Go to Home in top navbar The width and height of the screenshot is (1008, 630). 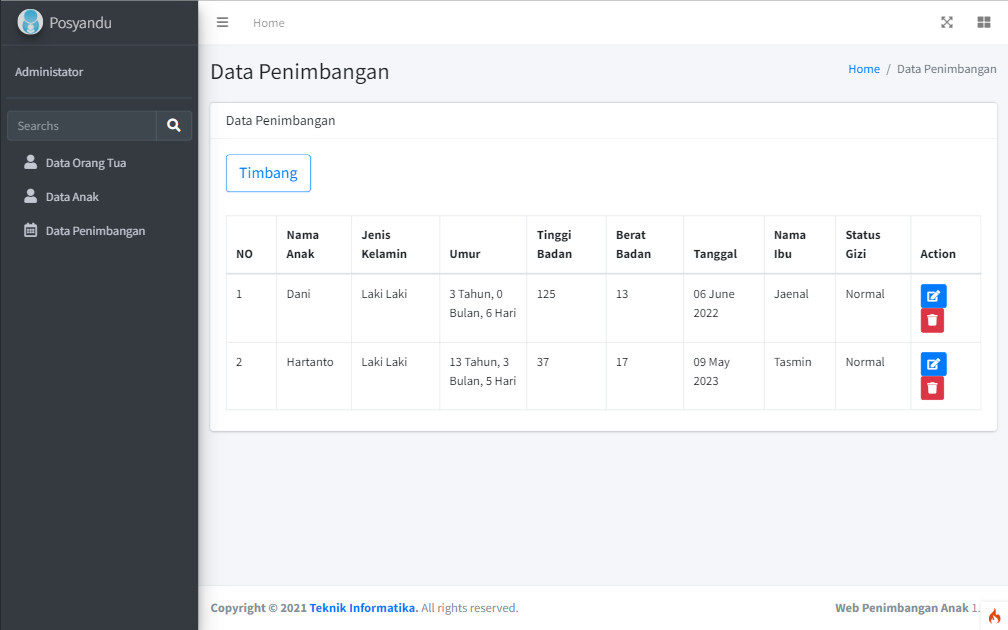(x=268, y=23)
